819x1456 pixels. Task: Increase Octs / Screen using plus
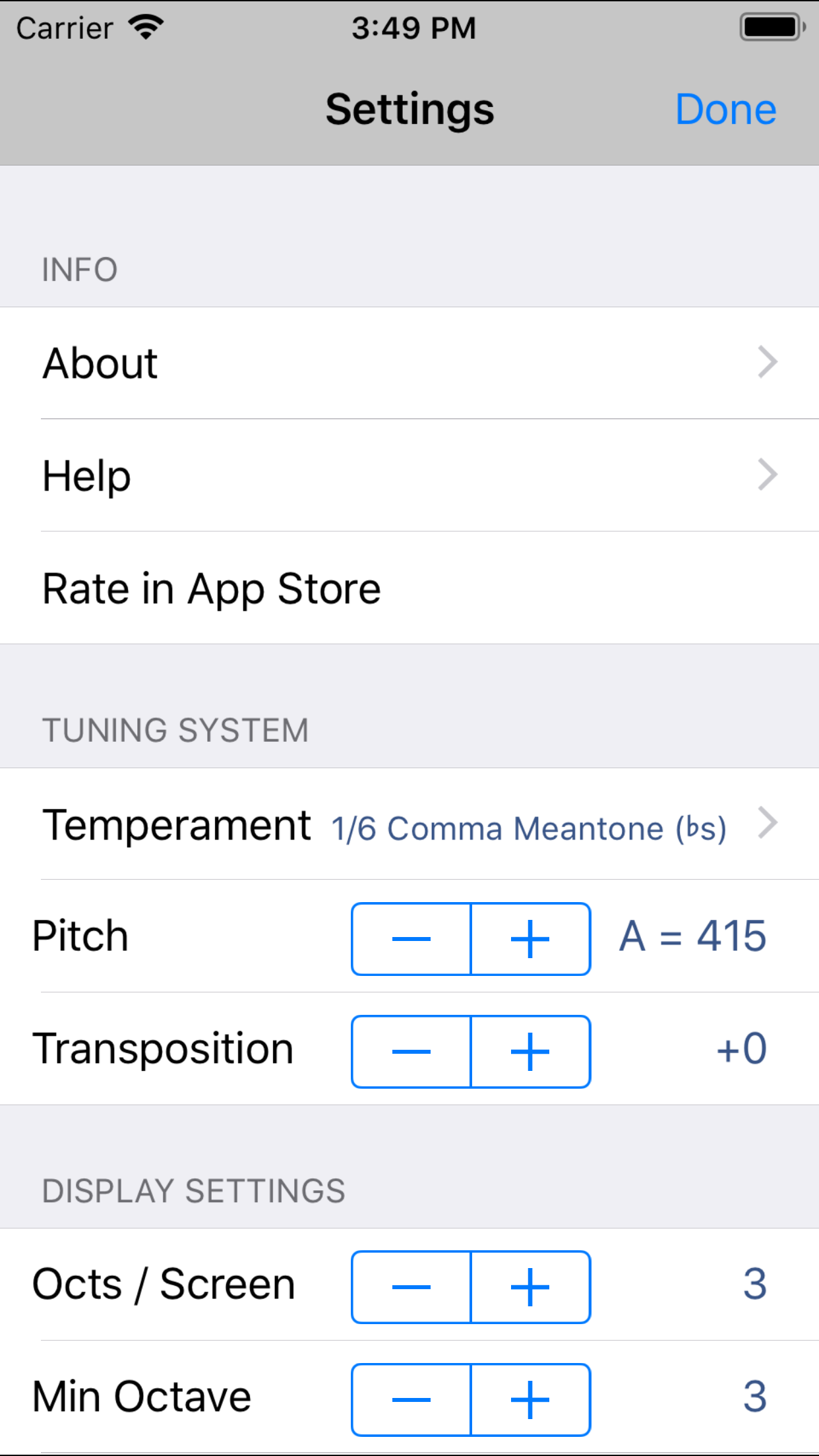click(x=531, y=1287)
